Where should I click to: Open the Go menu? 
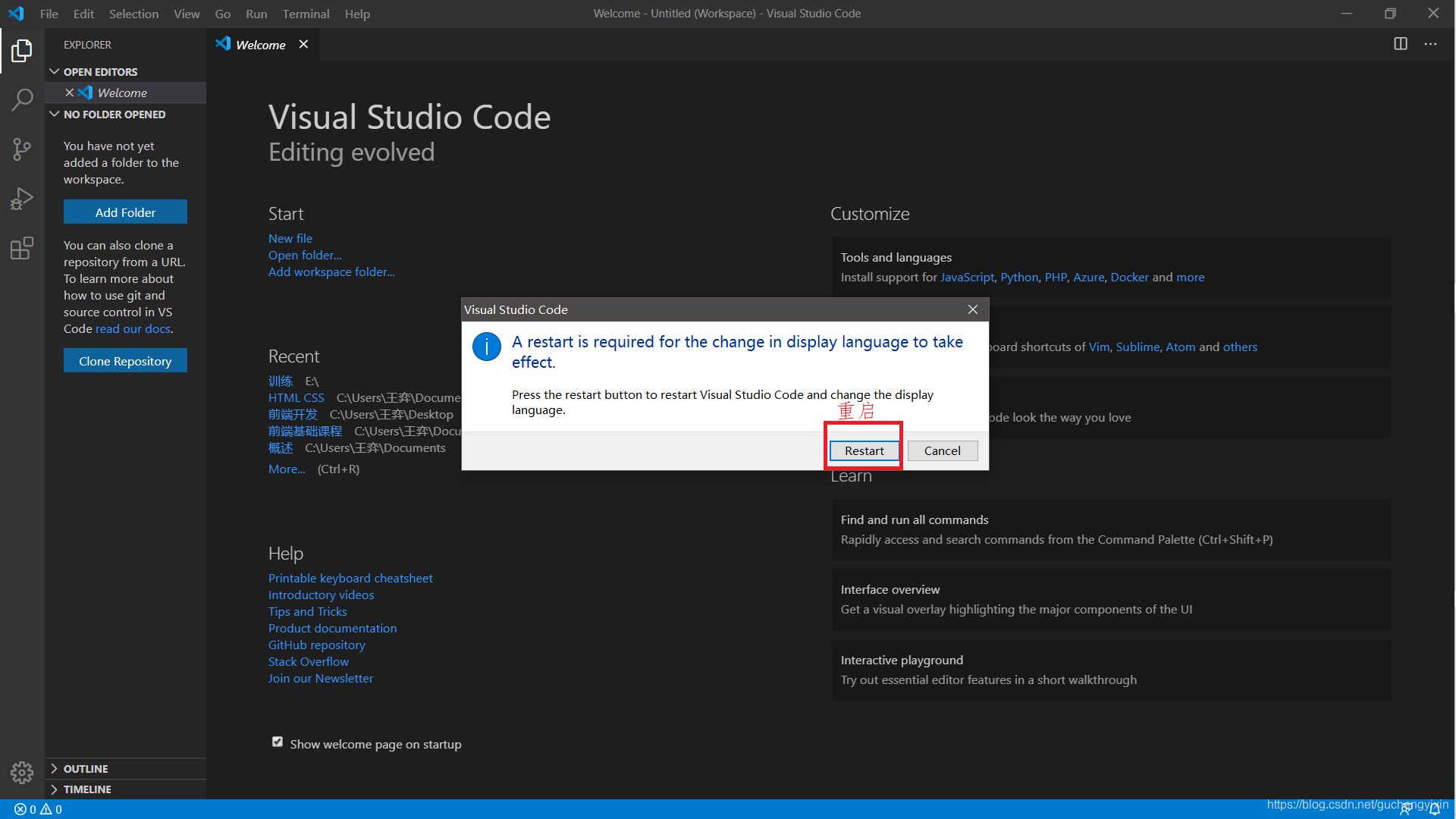point(222,14)
